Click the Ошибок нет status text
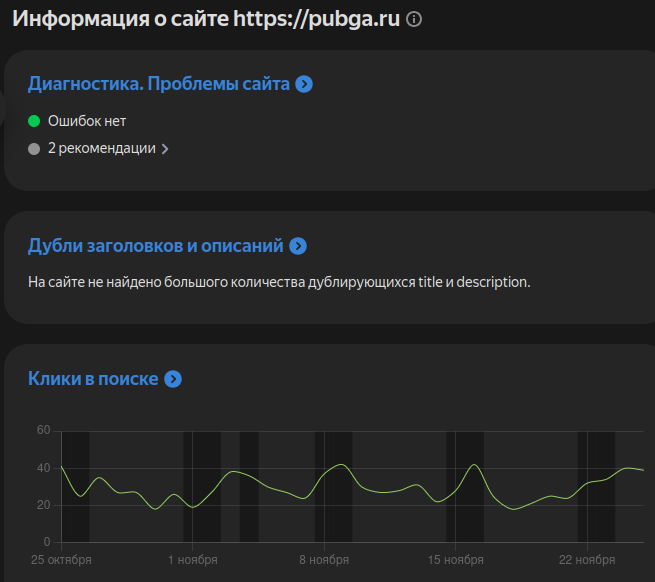655x582 pixels. 87,121
